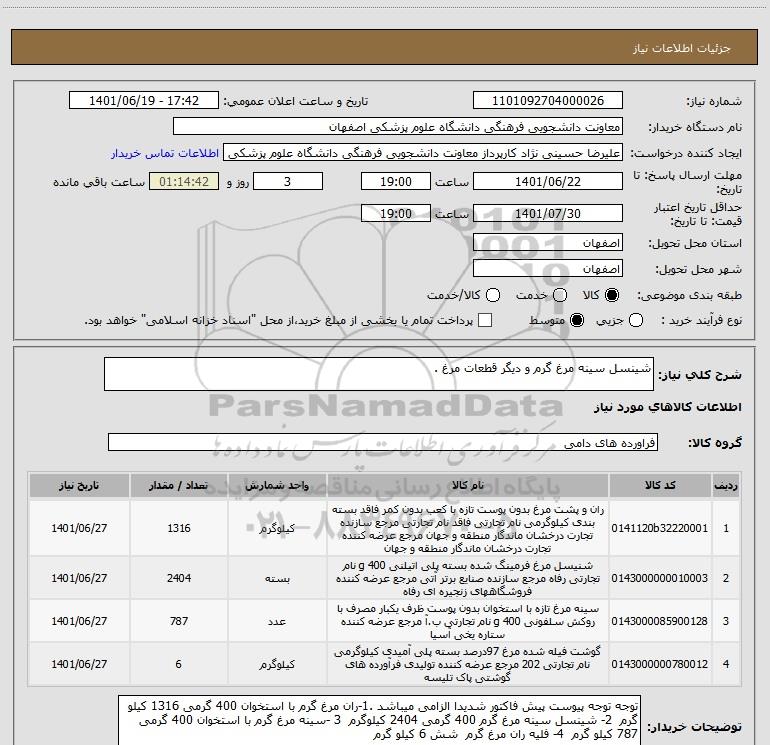Click row 4 product name گوشت فیله شده مرغ
Viewport: 770px width, 745px height.
click(x=468, y=664)
